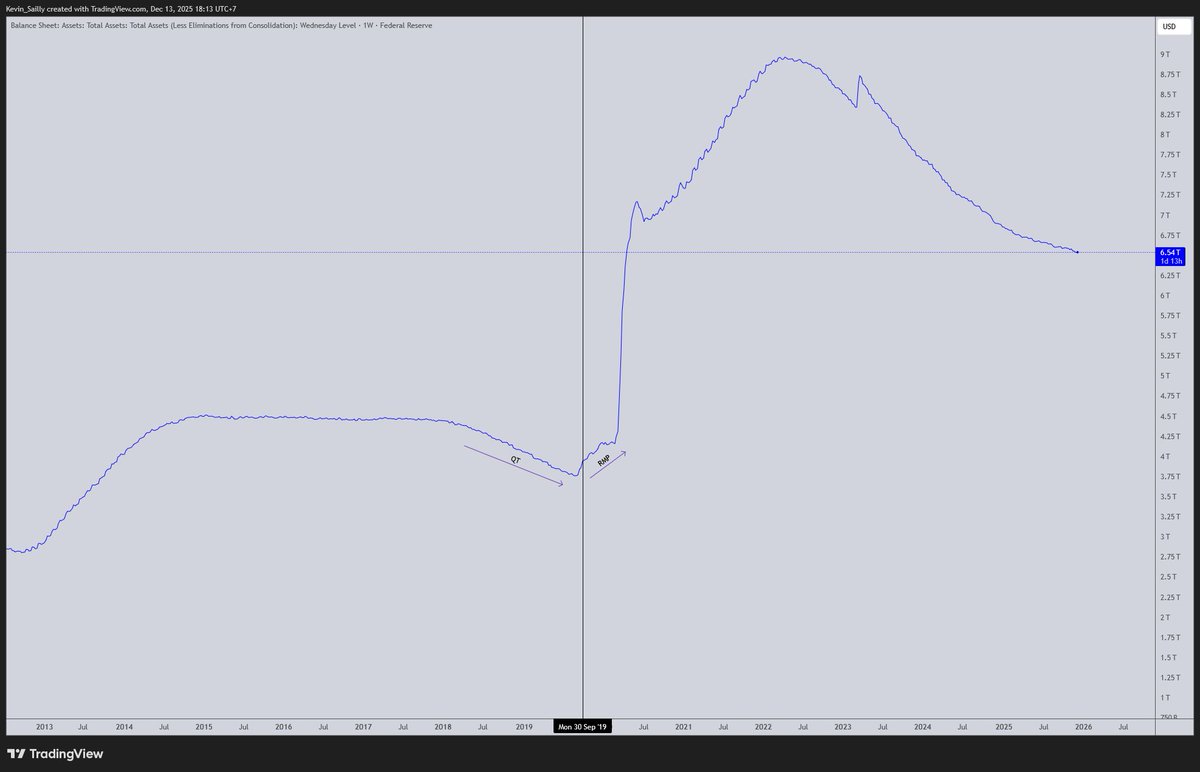The width and height of the screenshot is (1200, 772).
Task: Click the 2022 time axis label
Action: tap(763, 727)
